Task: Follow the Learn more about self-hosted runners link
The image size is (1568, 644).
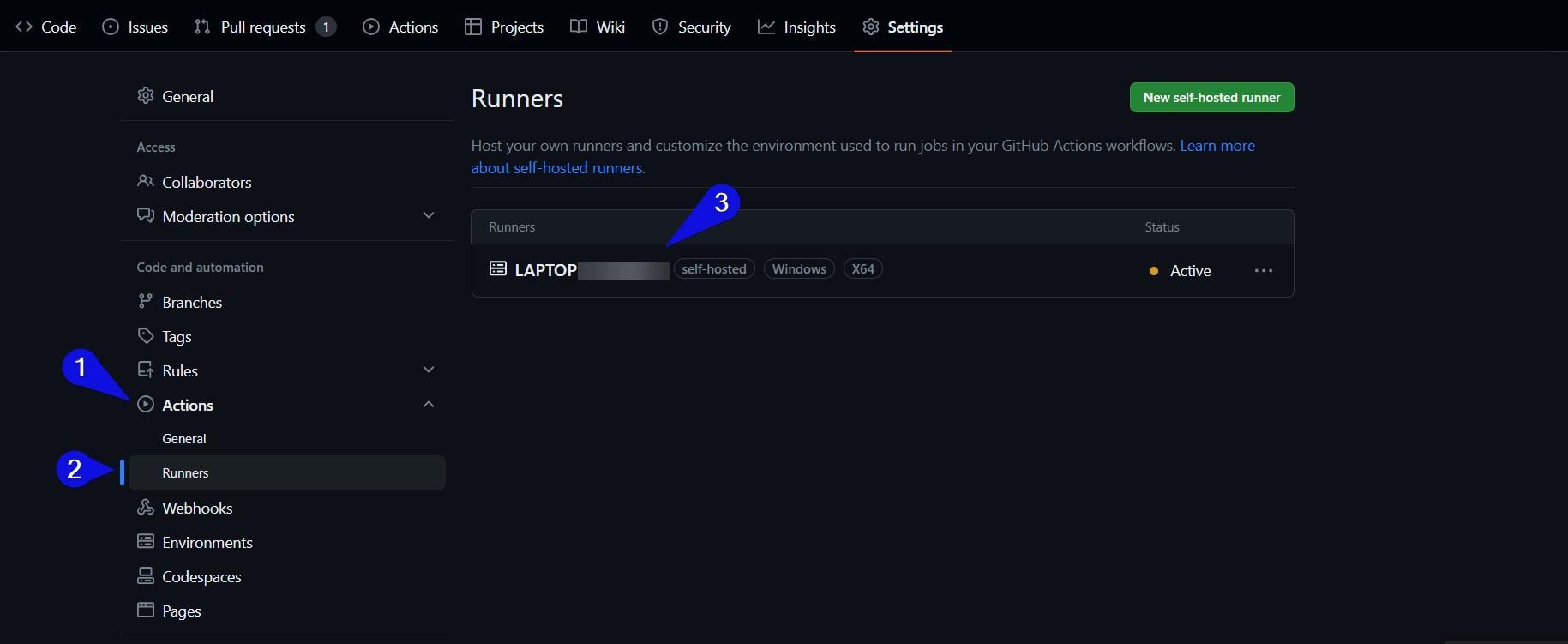Action: (x=1217, y=146)
